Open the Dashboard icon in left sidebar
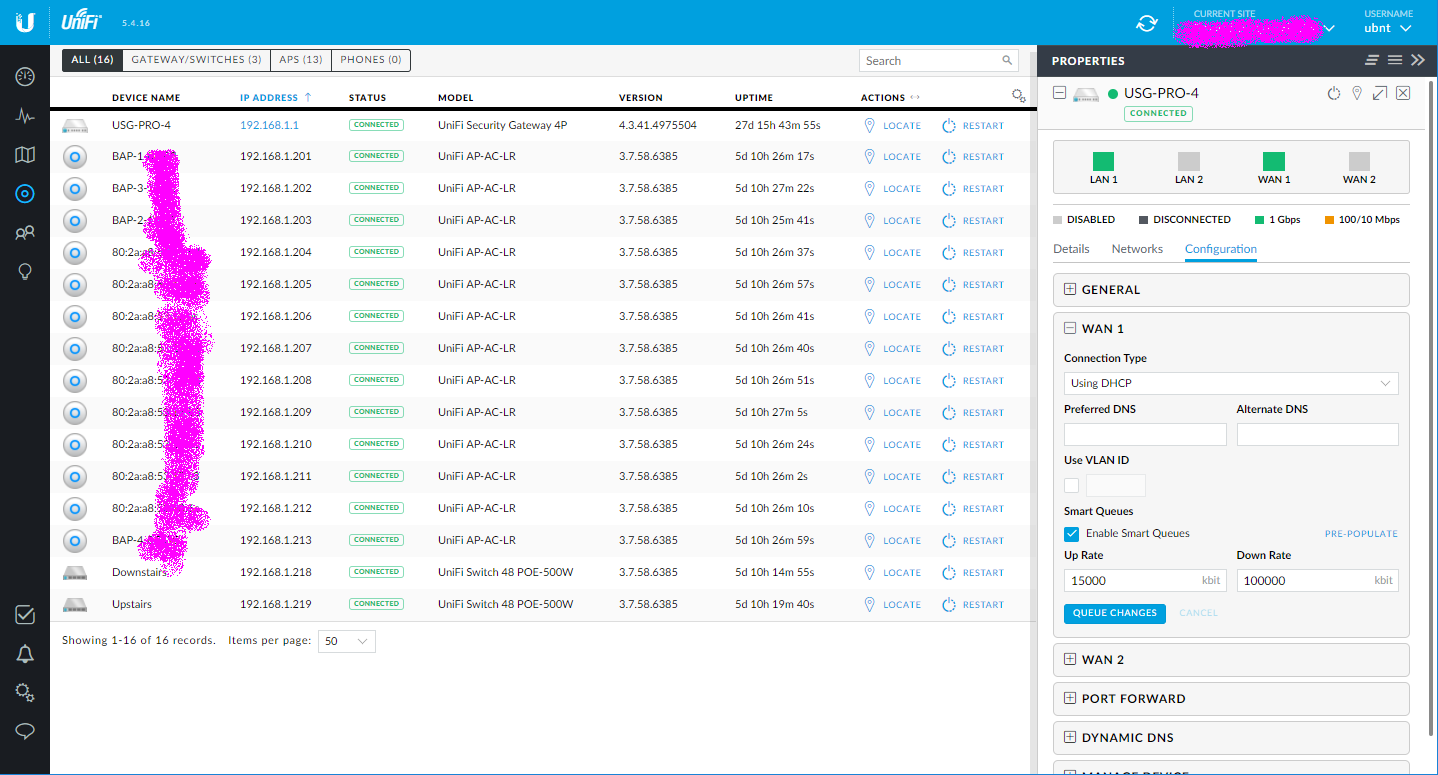 [25, 77]
